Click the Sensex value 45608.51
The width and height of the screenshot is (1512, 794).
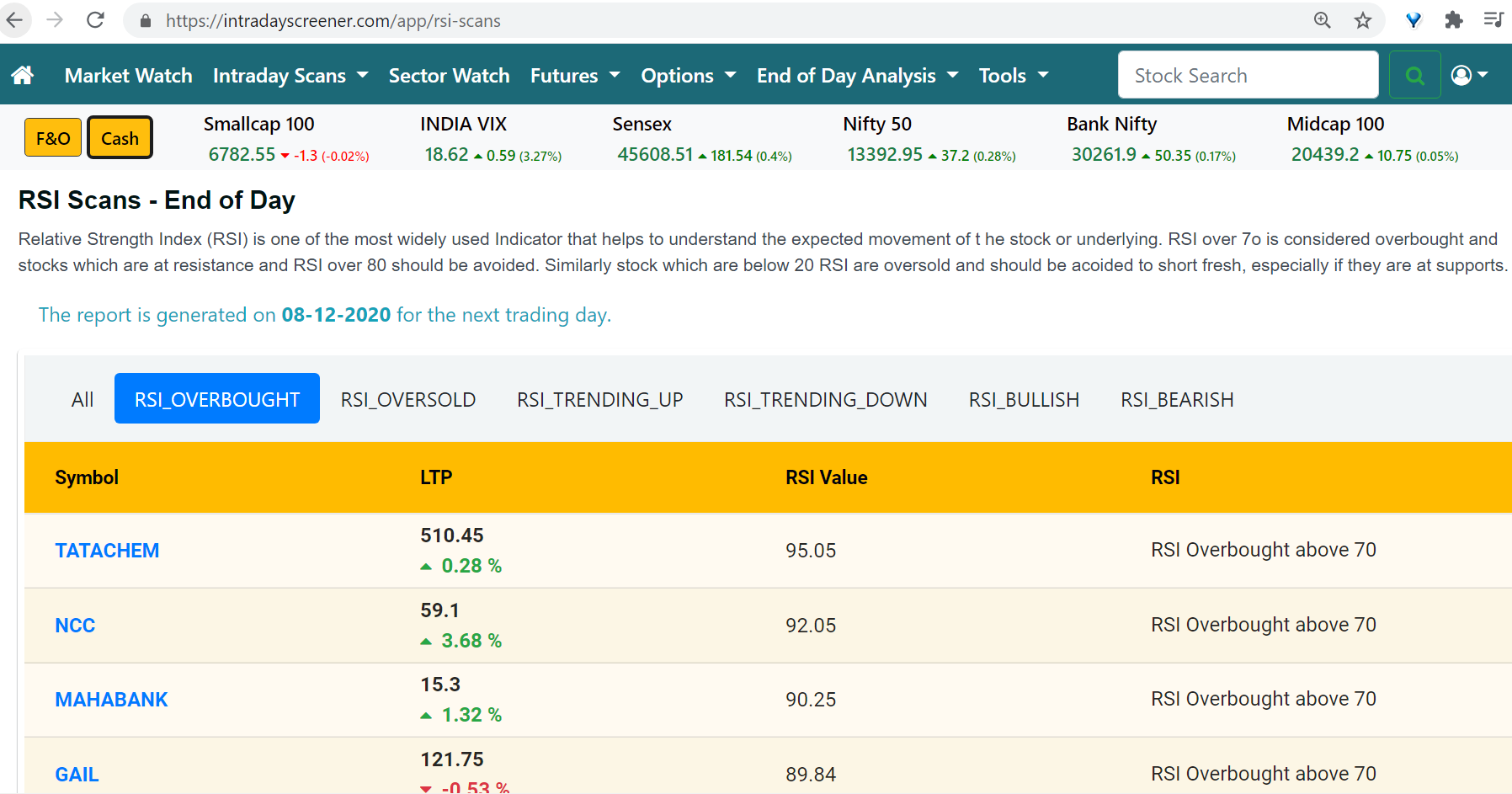(x=655, y=155)
